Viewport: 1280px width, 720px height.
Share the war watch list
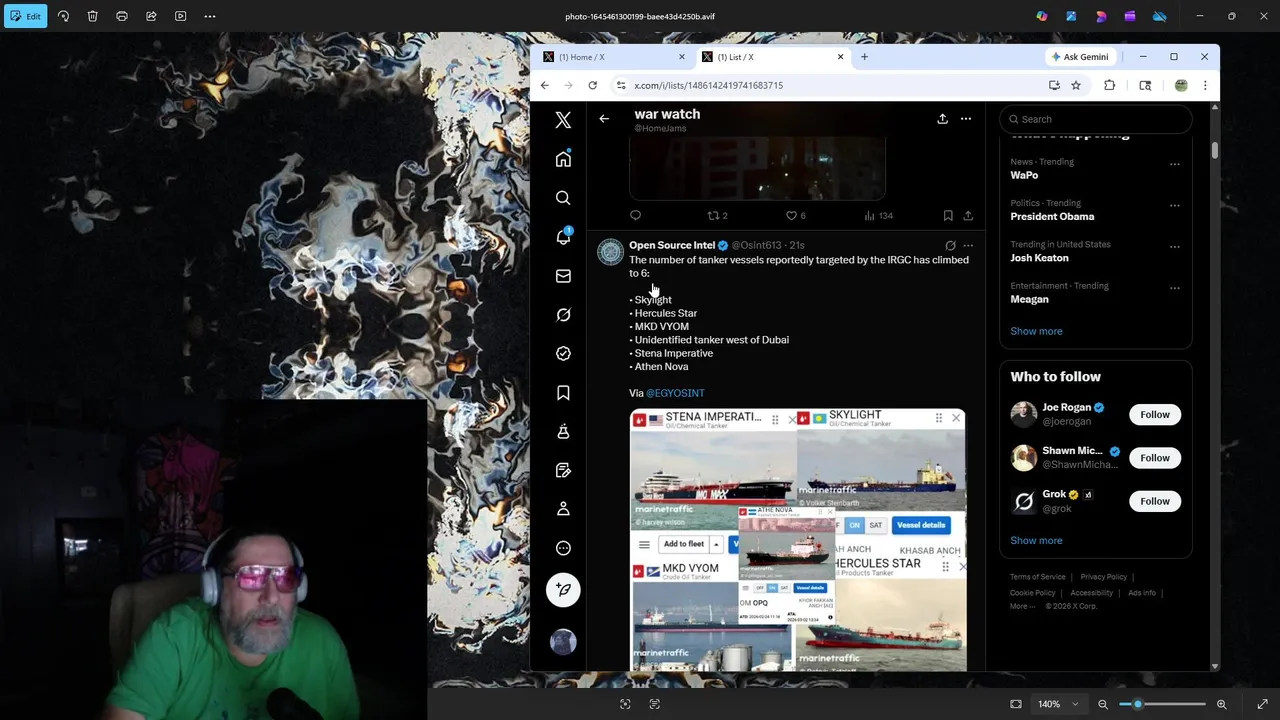pos(942,119)
